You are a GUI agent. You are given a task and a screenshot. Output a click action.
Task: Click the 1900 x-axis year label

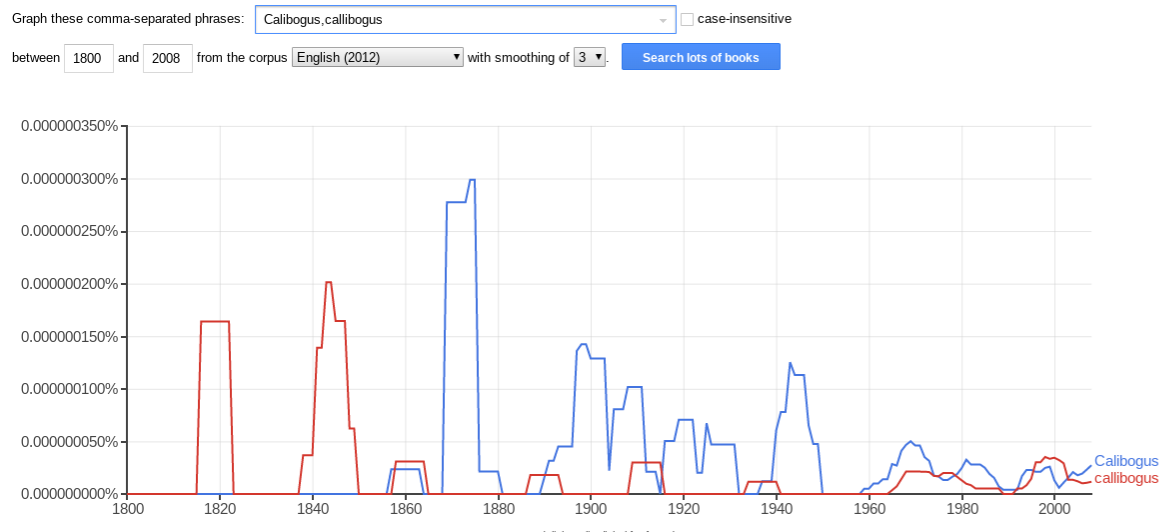pyautogui.click(x=591, y=509)
